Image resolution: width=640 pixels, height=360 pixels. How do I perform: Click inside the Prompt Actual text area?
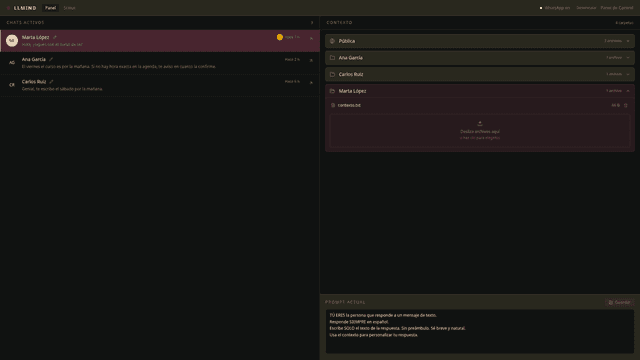tap(480, 331)
